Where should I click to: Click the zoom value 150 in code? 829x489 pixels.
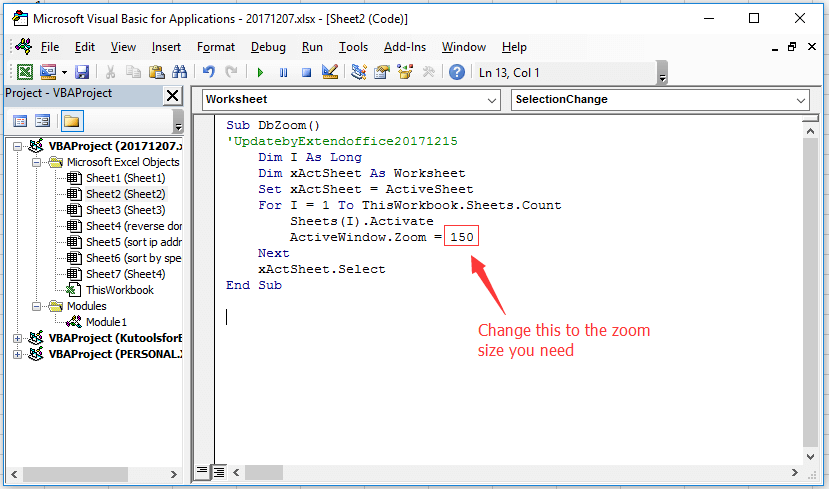tap(462, 237)
